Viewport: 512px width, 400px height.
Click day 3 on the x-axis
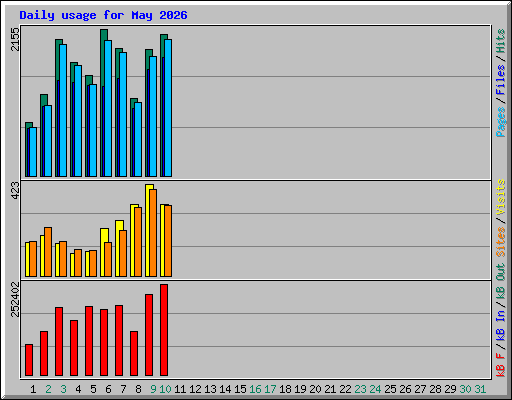click(64, 389)
